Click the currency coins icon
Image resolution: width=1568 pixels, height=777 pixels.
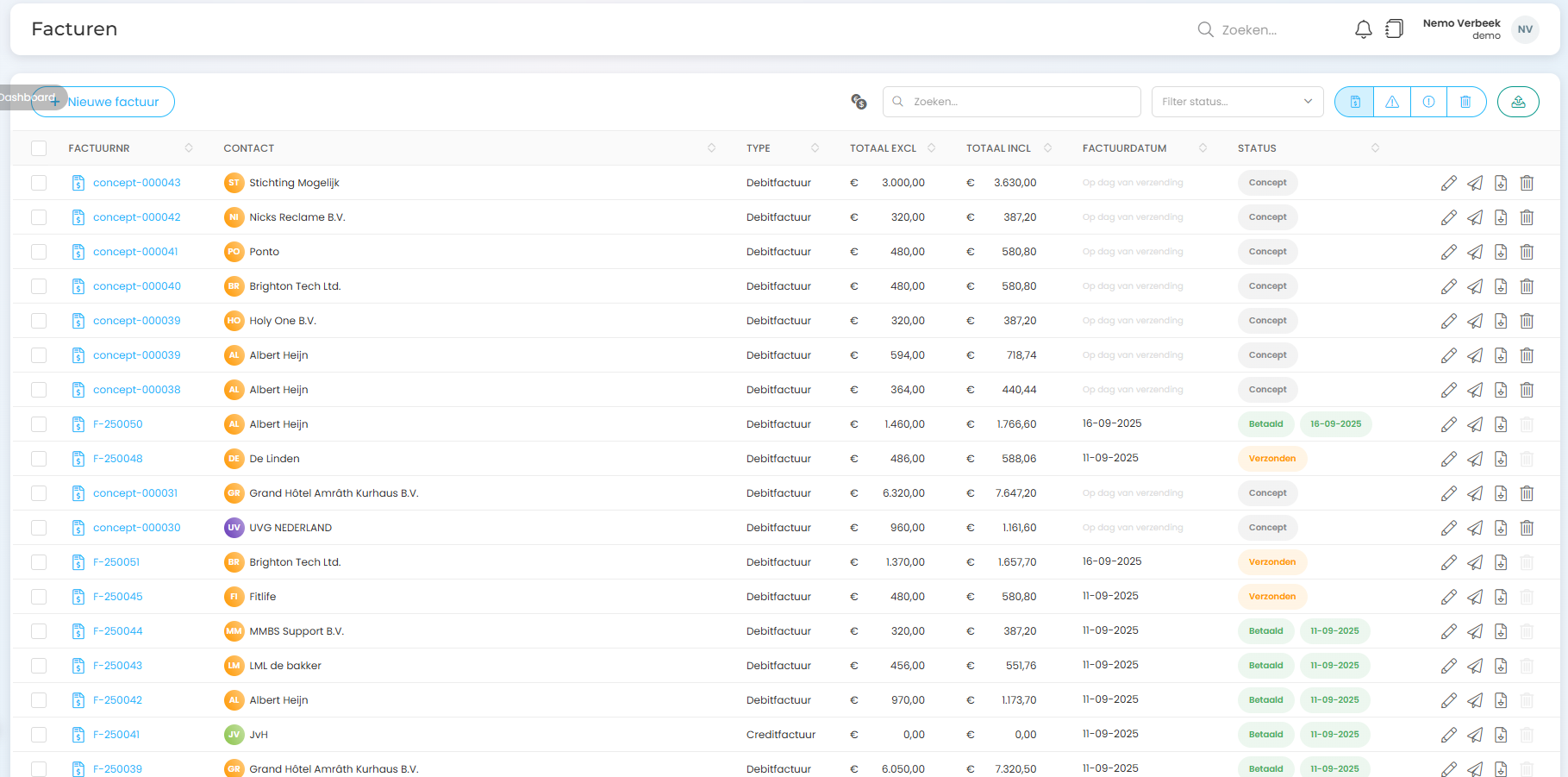(x=859, y=102)
